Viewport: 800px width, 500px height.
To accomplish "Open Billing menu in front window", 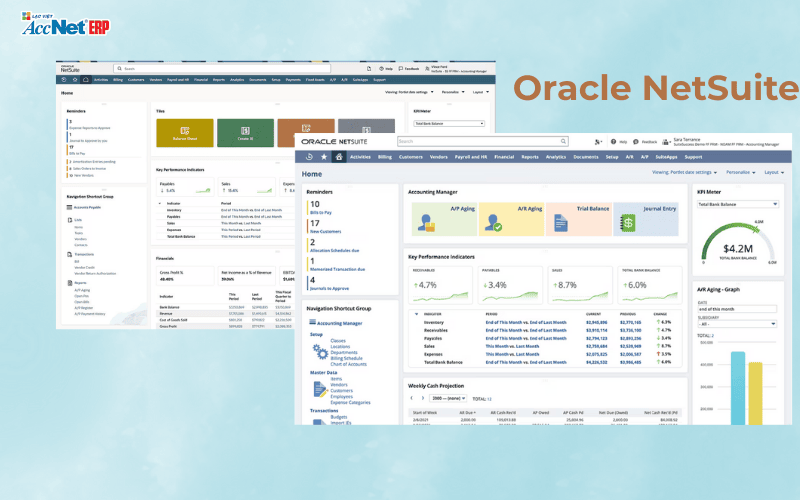I will click(x=385, y=157).
